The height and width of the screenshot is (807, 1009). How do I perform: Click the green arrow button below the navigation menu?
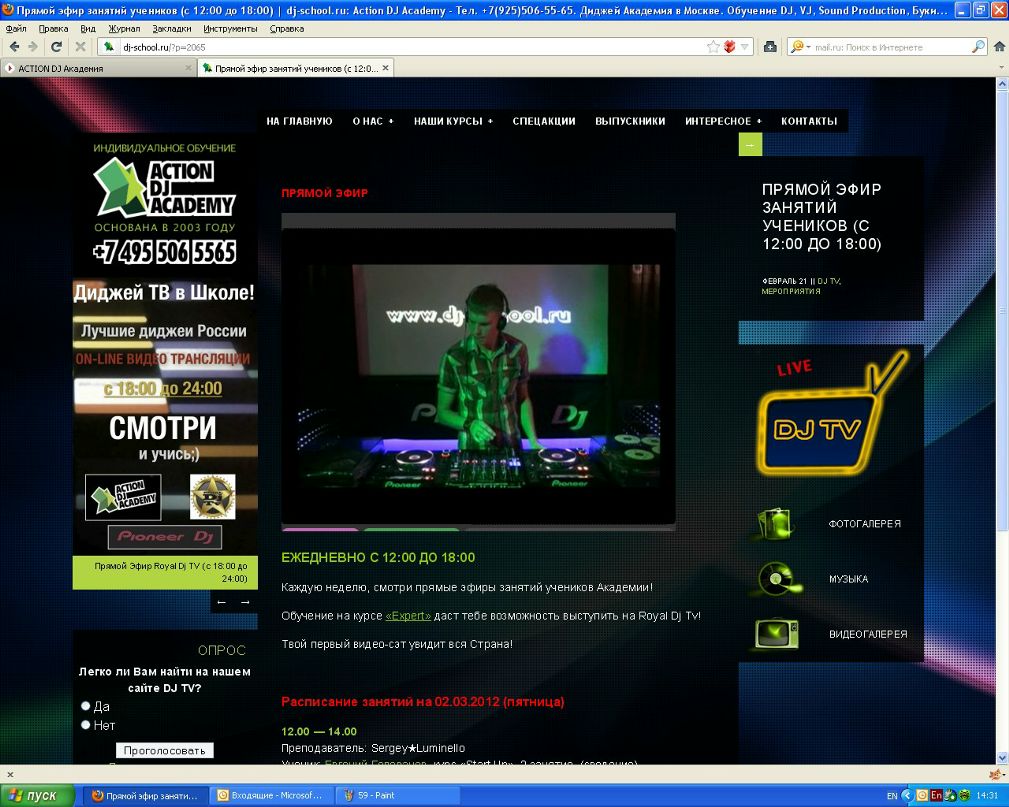point(750,145)
